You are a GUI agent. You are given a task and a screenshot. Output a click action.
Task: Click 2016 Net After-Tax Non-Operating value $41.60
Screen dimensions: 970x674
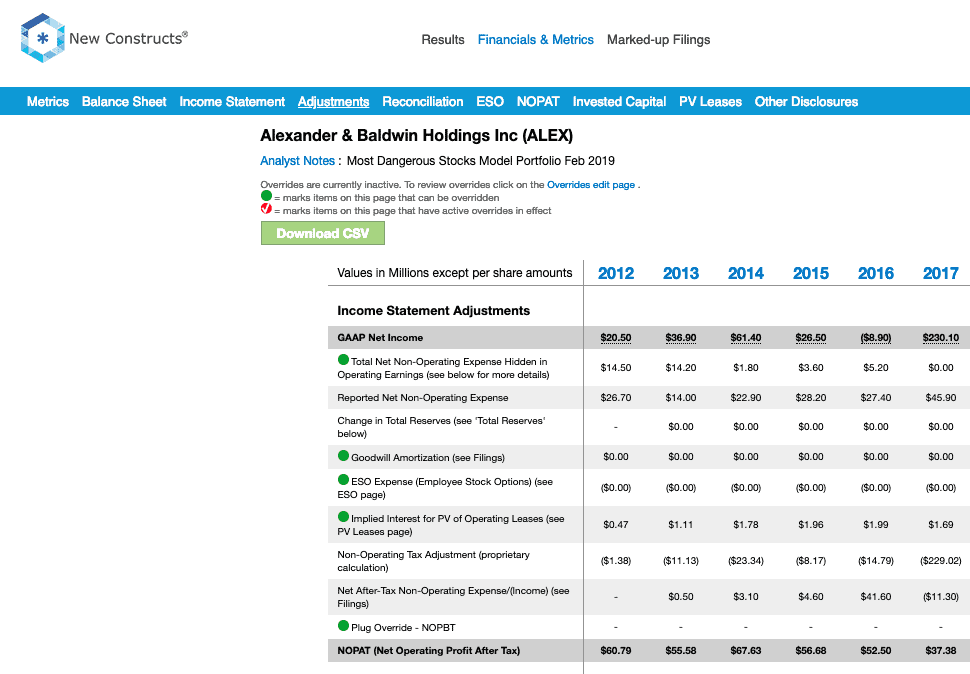[875, 597]
